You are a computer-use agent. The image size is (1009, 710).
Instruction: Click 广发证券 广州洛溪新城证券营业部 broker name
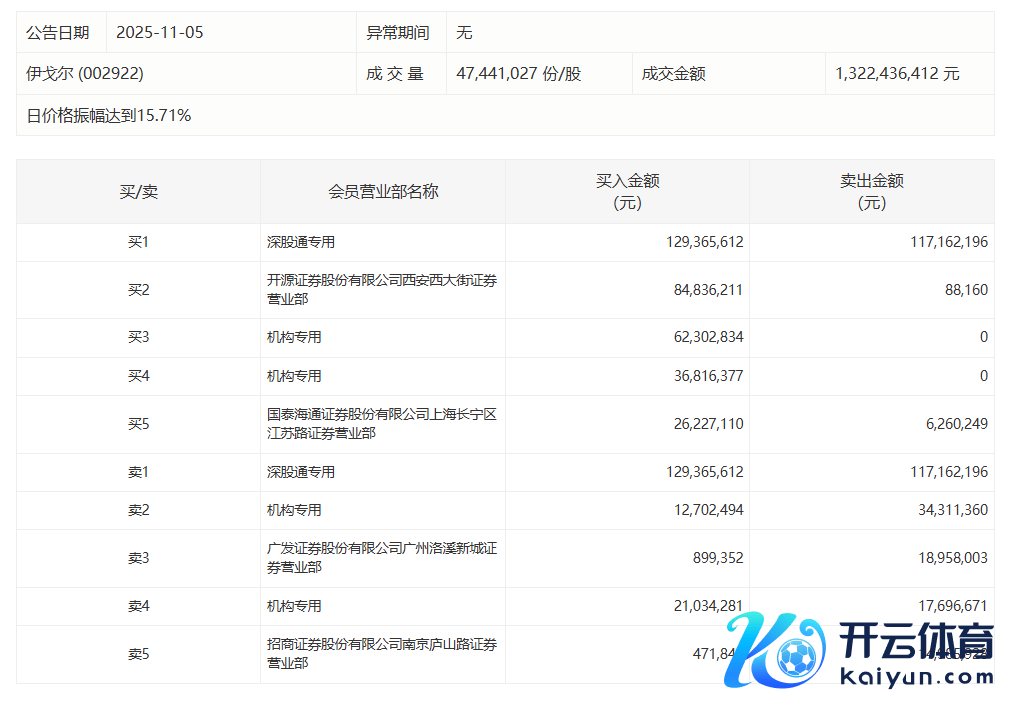tap(382, 558)
